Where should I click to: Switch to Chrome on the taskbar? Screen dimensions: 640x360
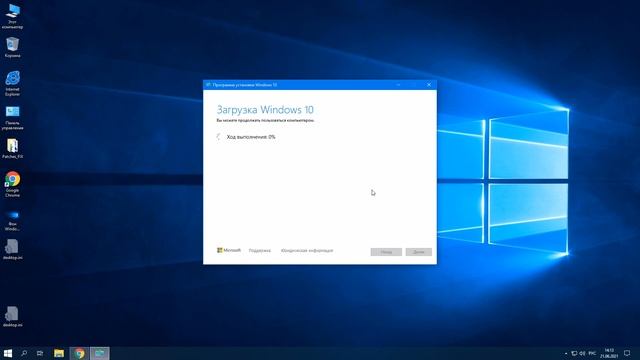(79, 353)
